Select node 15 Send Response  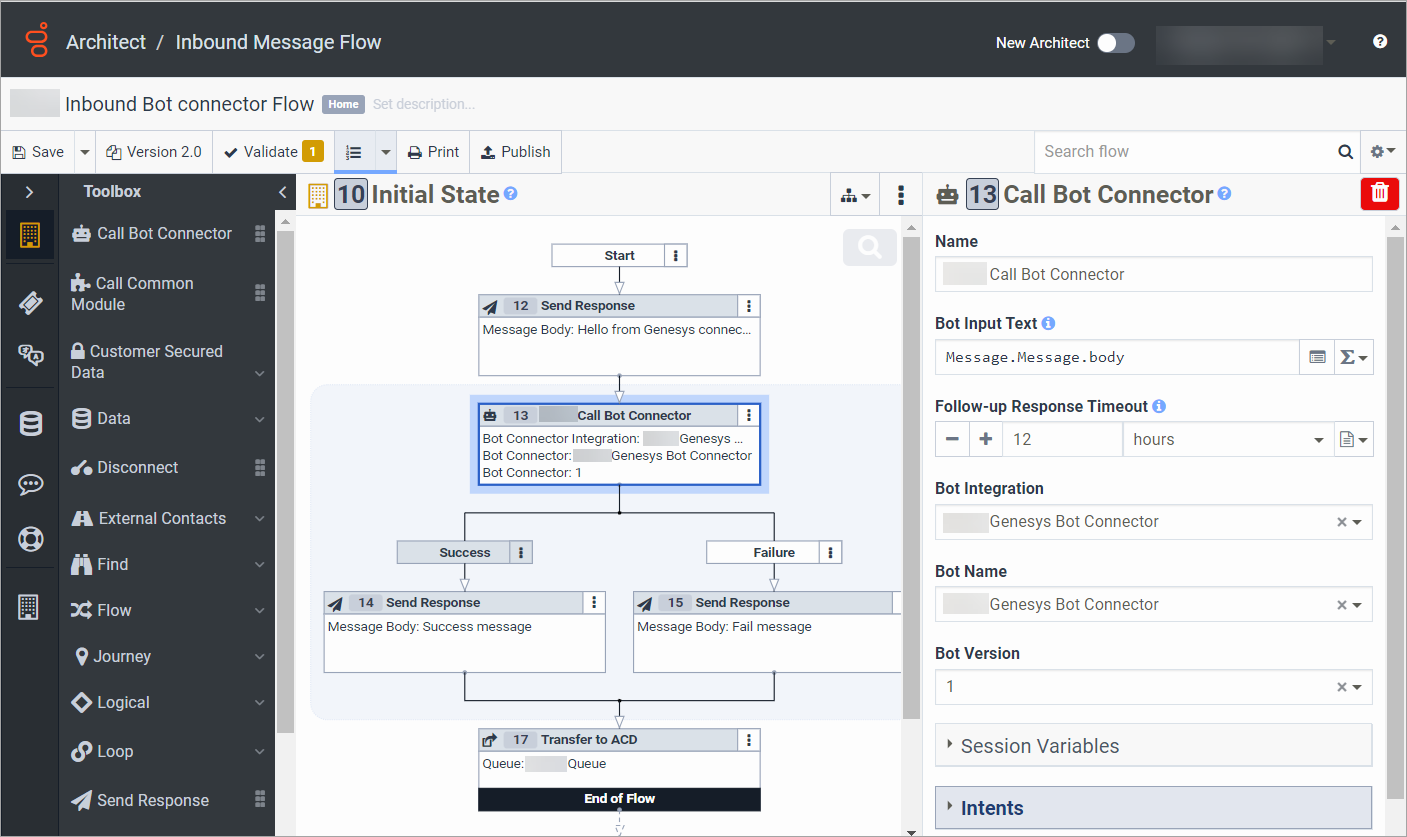coord(767,631)
